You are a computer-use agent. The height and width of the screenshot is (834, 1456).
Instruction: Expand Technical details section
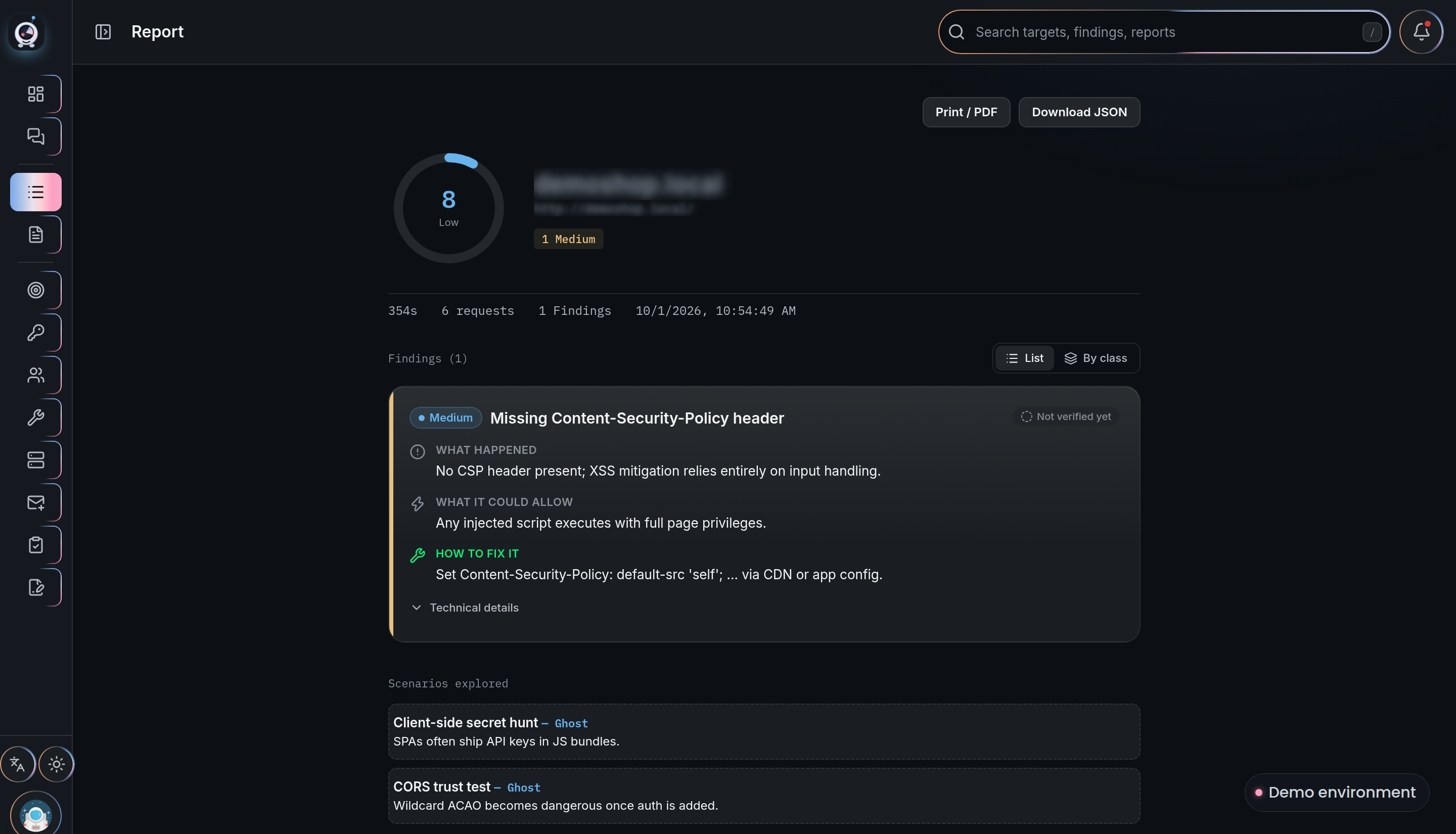[465, 607]
